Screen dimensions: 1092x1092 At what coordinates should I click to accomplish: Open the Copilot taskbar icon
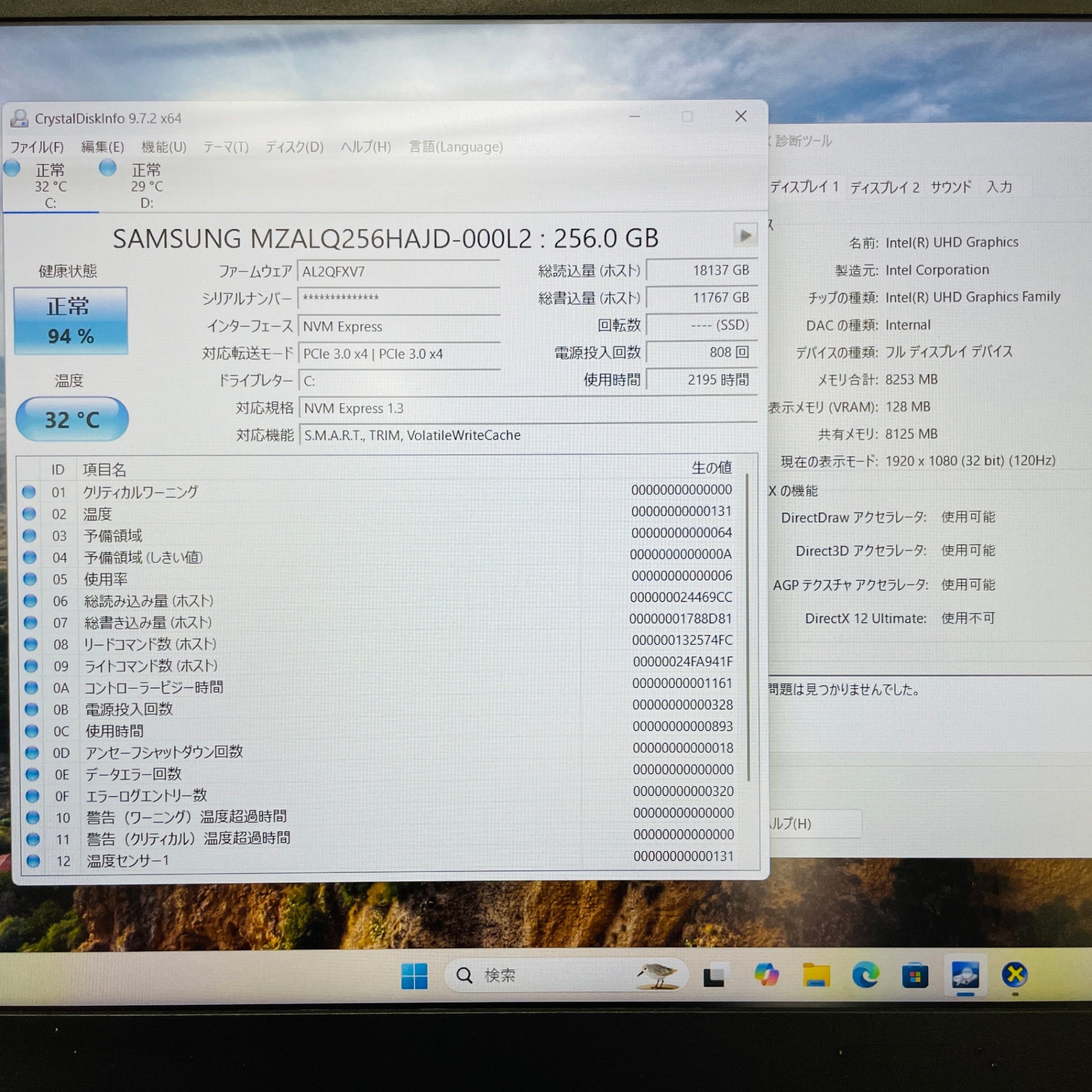[766, 975]
